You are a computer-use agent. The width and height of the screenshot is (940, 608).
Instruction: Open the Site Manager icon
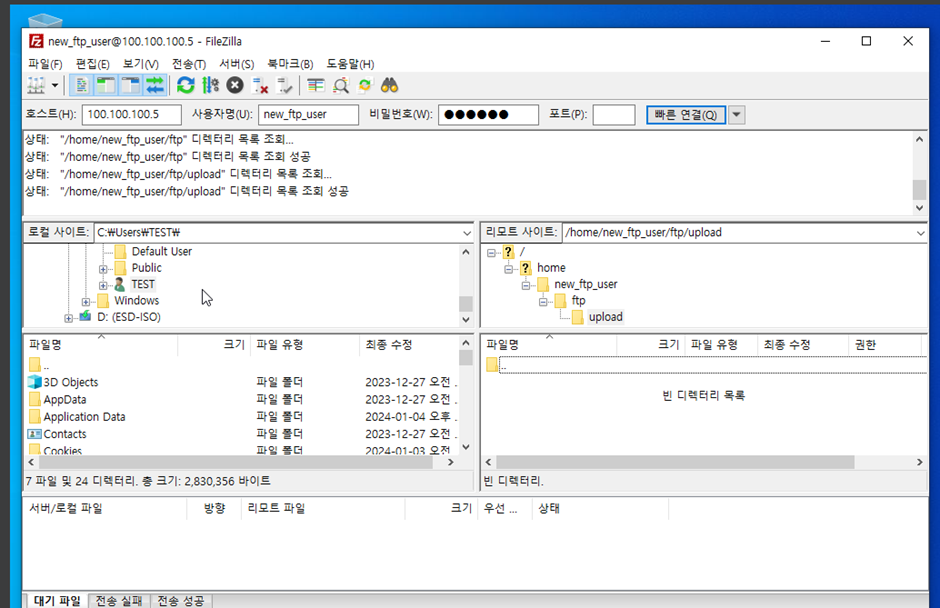pyautogui.click(x=36, y=86)
